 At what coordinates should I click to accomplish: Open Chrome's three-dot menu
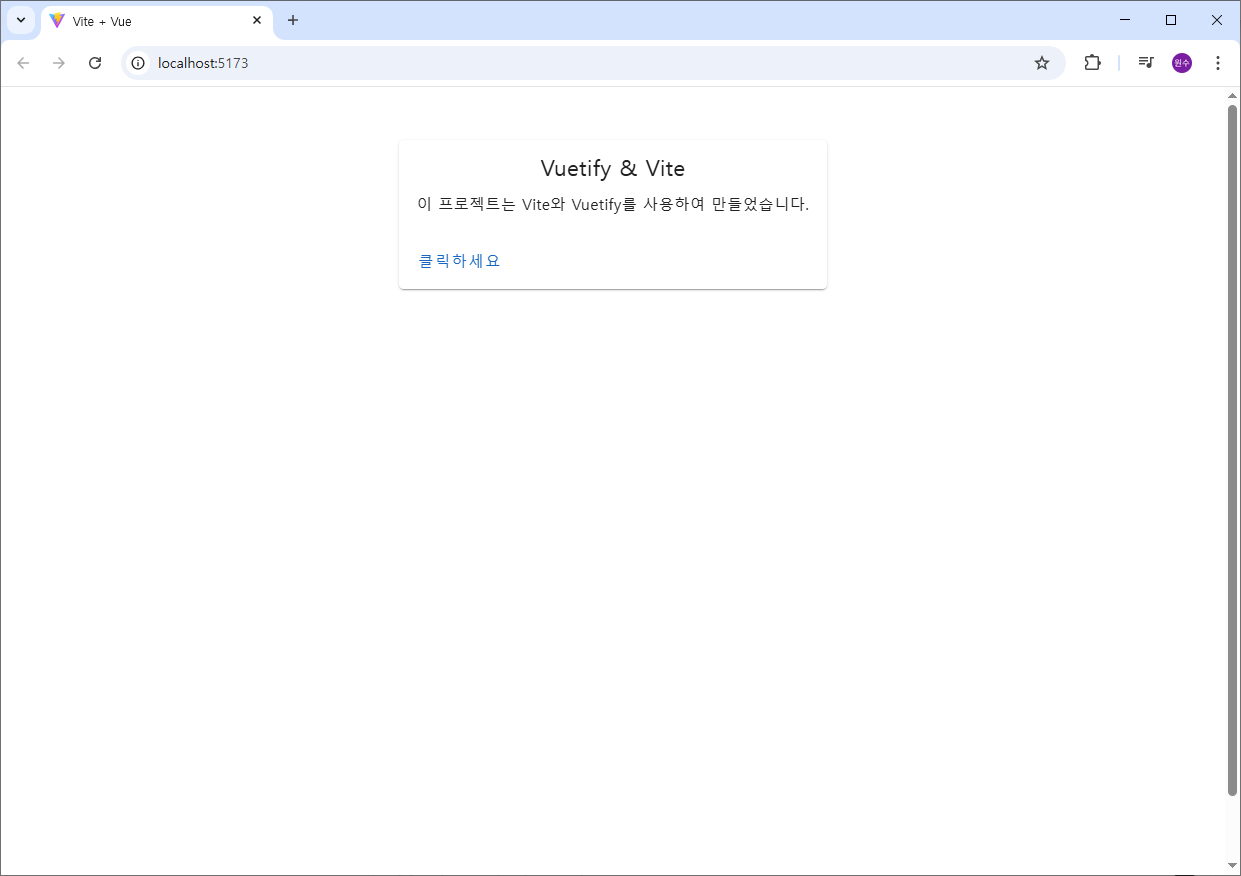[1217, 63]
